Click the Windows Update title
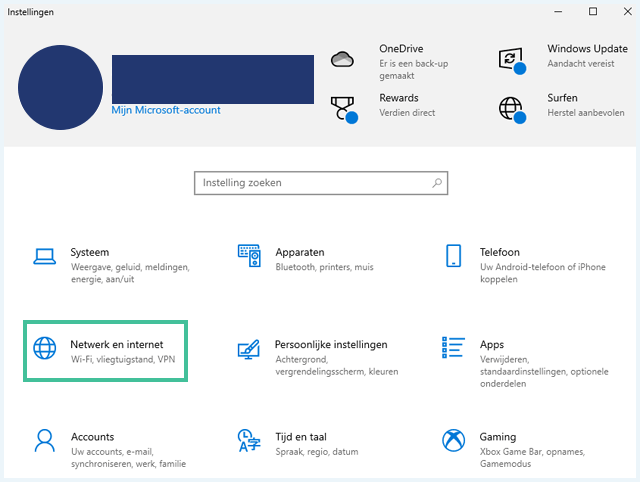This screenshot has width=640, height=482. point(587,49)
